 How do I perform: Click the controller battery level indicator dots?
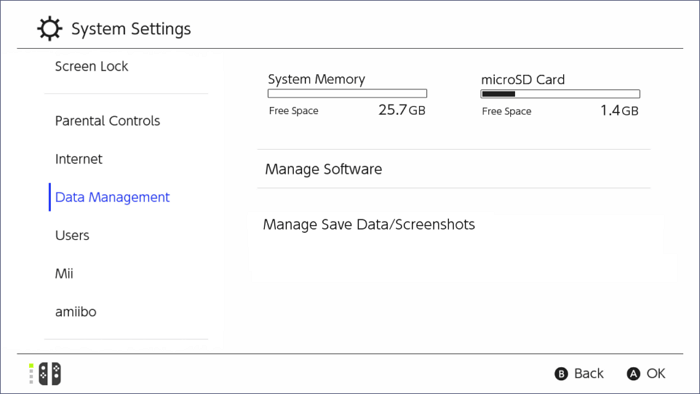click(x=31, y=374)
